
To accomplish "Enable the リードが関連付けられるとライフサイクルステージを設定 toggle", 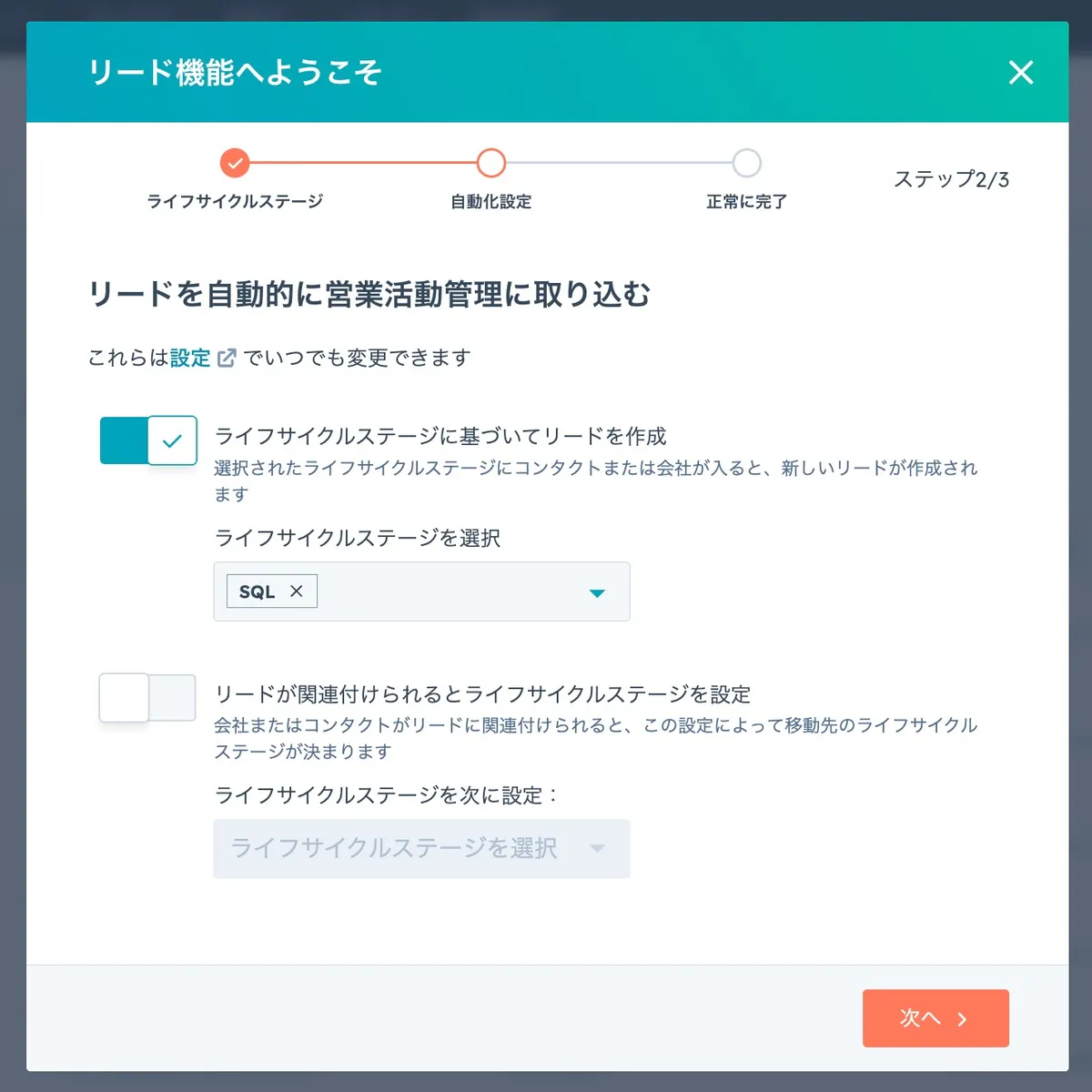I will 147,698.
